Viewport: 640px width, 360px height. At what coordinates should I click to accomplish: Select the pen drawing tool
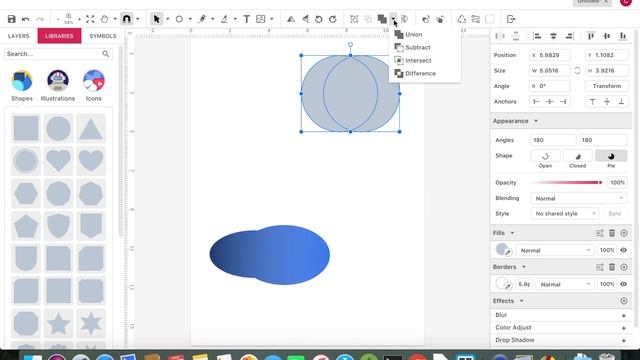[202, 19]
